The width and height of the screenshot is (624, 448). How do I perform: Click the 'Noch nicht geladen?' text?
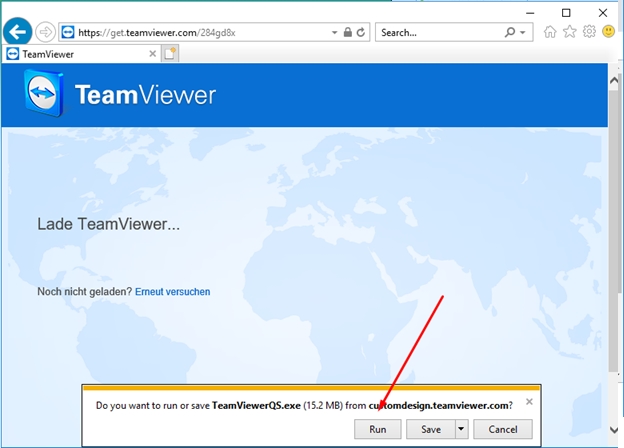(84, 292)
